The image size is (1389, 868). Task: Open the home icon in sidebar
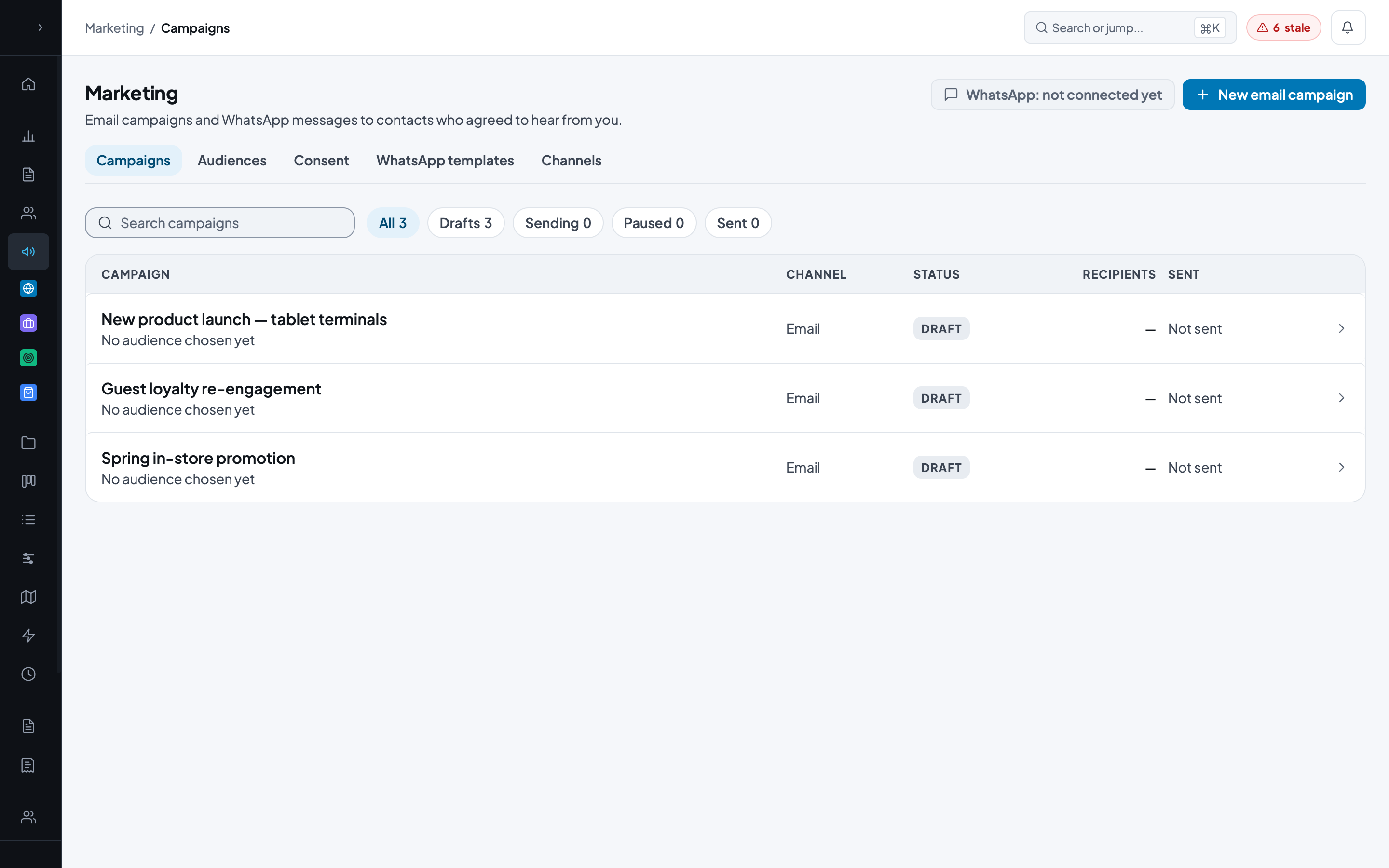28,84
